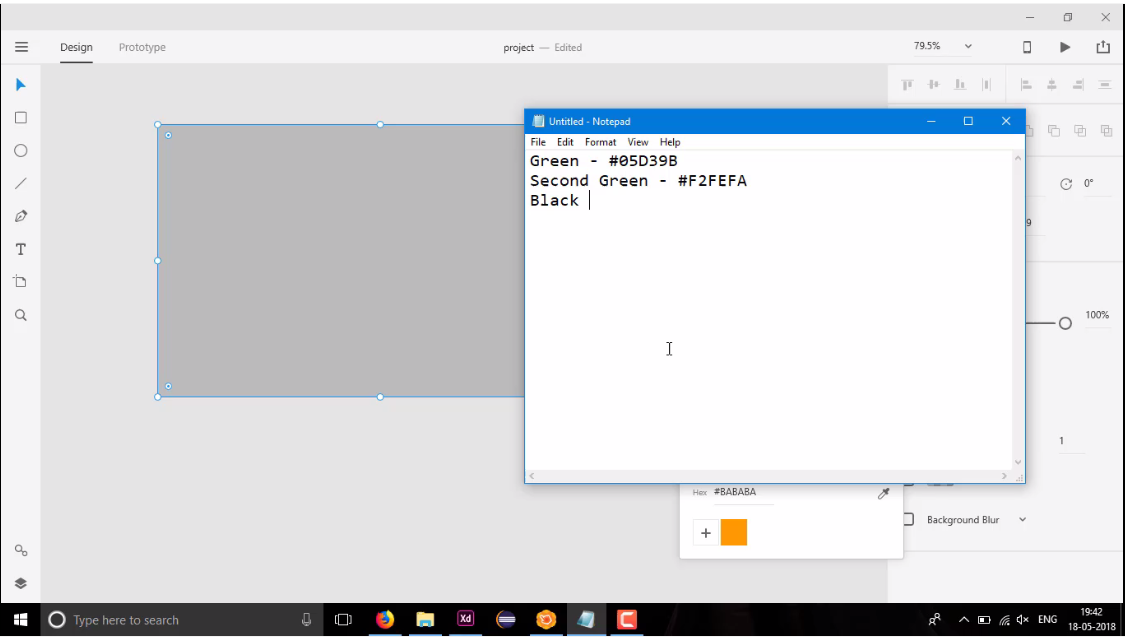1125x637 pixels.
Task: Select the orange color swatch
Action: click(x=734, y=532)
